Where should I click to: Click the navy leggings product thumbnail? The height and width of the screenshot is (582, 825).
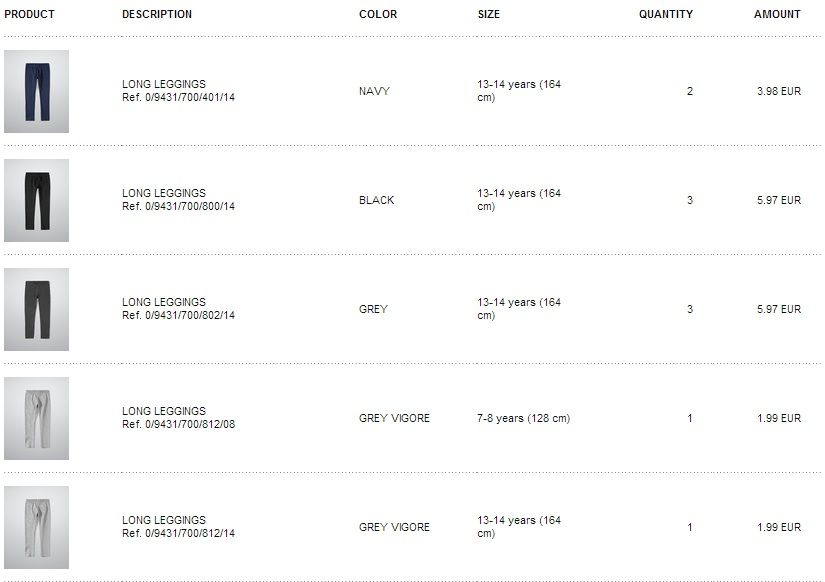[x=36, y=91]
